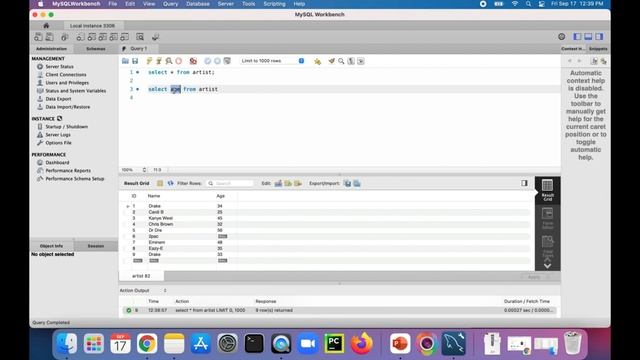This screenshot has height=360, width=640.
Task: Open Data Export
Action: coord(58,99)
